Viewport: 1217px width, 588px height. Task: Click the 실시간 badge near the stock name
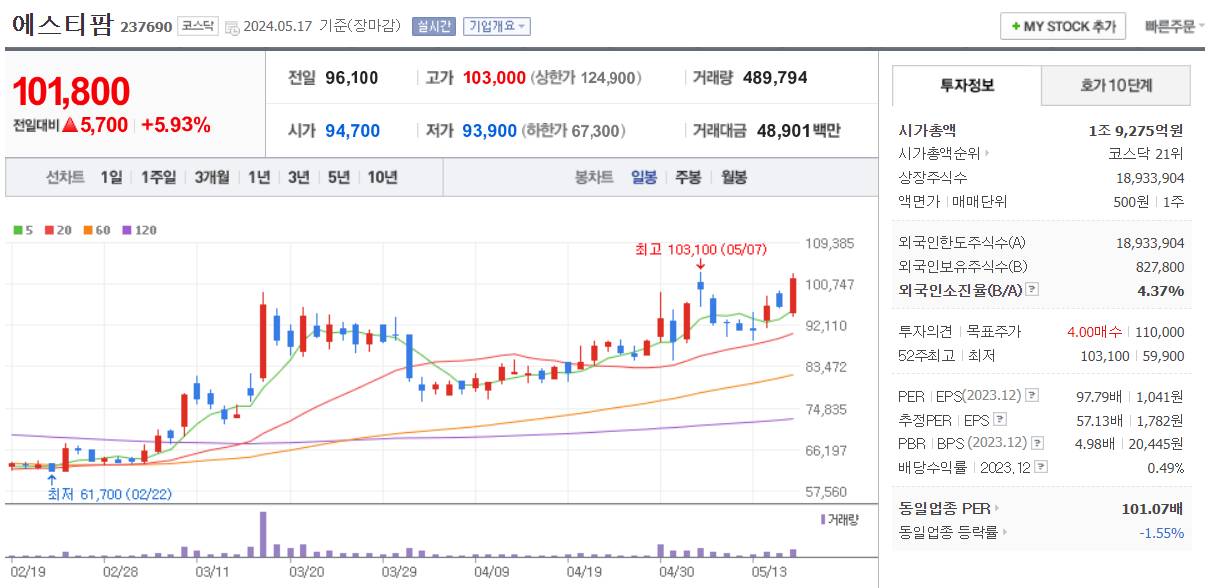click(436, 25)
